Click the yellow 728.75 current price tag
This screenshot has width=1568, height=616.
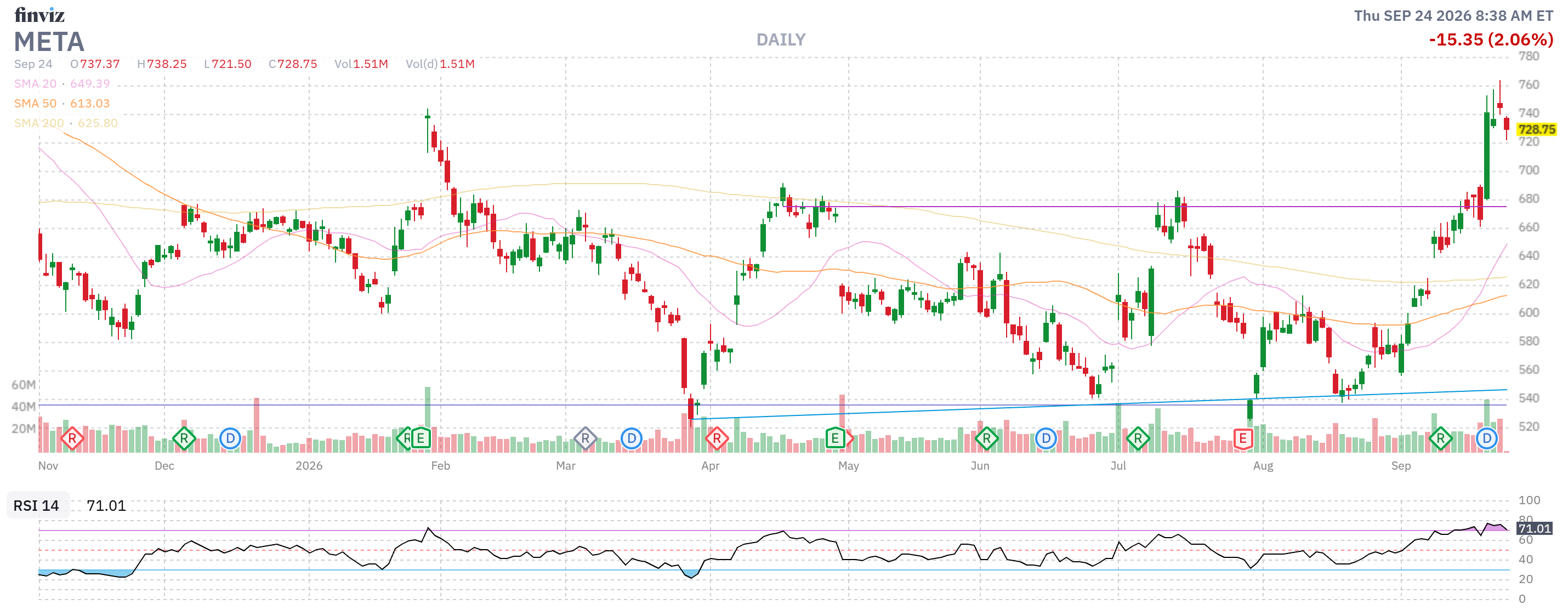(x=1536, y=129)
